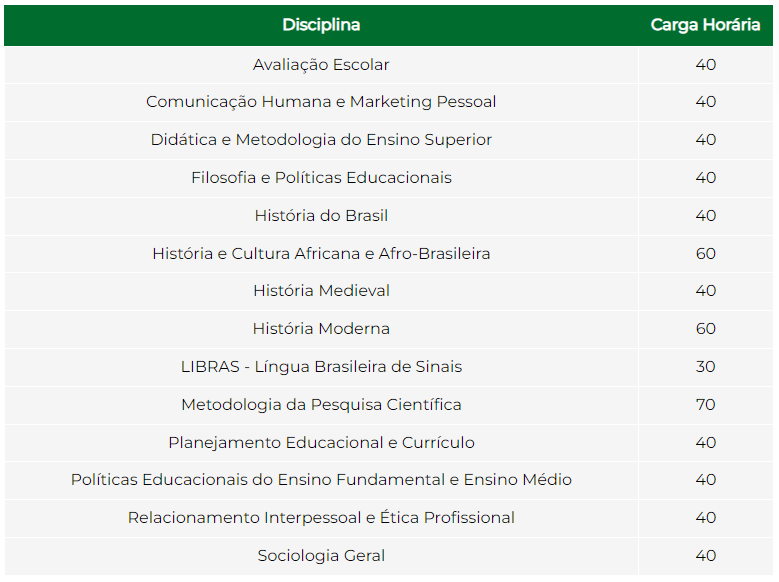The height and width of the screenshot is (582, 779).
Task: Click Planejamento Educacional e Currículo
Action: 321,442
